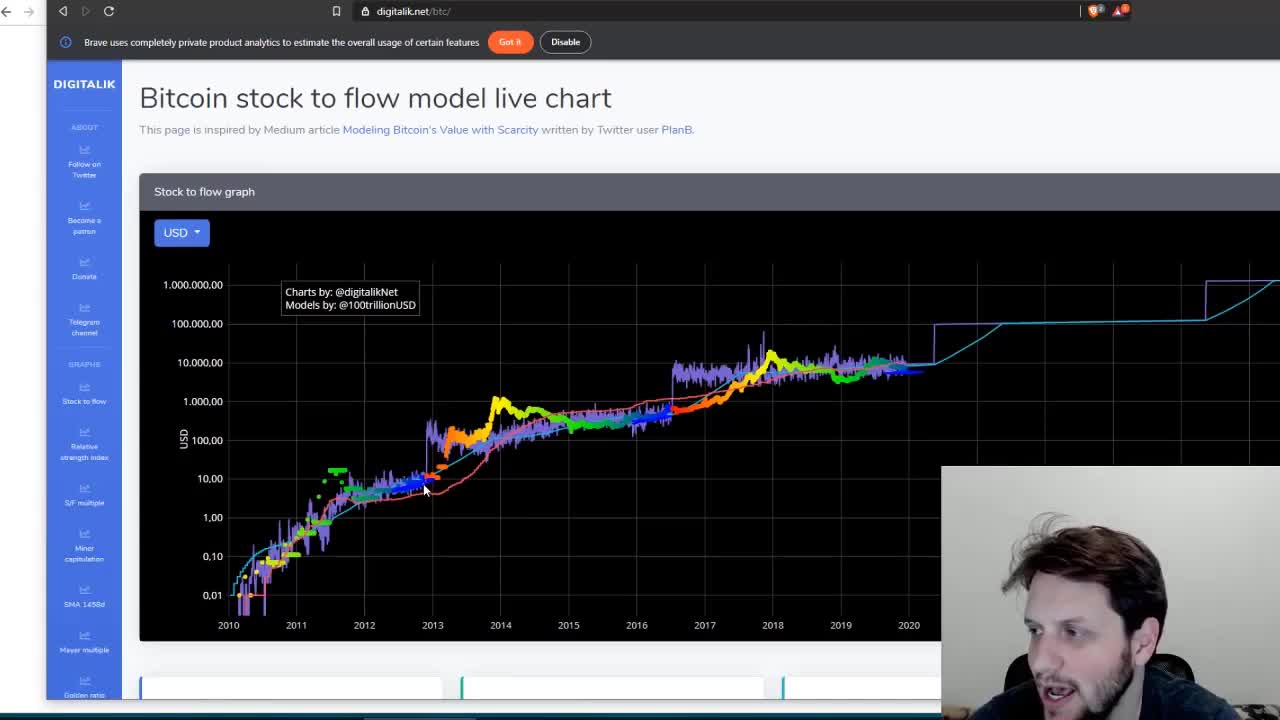1280x720 pixels.
Task: Click the Charts by @digitalikNet annotation
Action: pyautogui.click(x=341, y=292)
